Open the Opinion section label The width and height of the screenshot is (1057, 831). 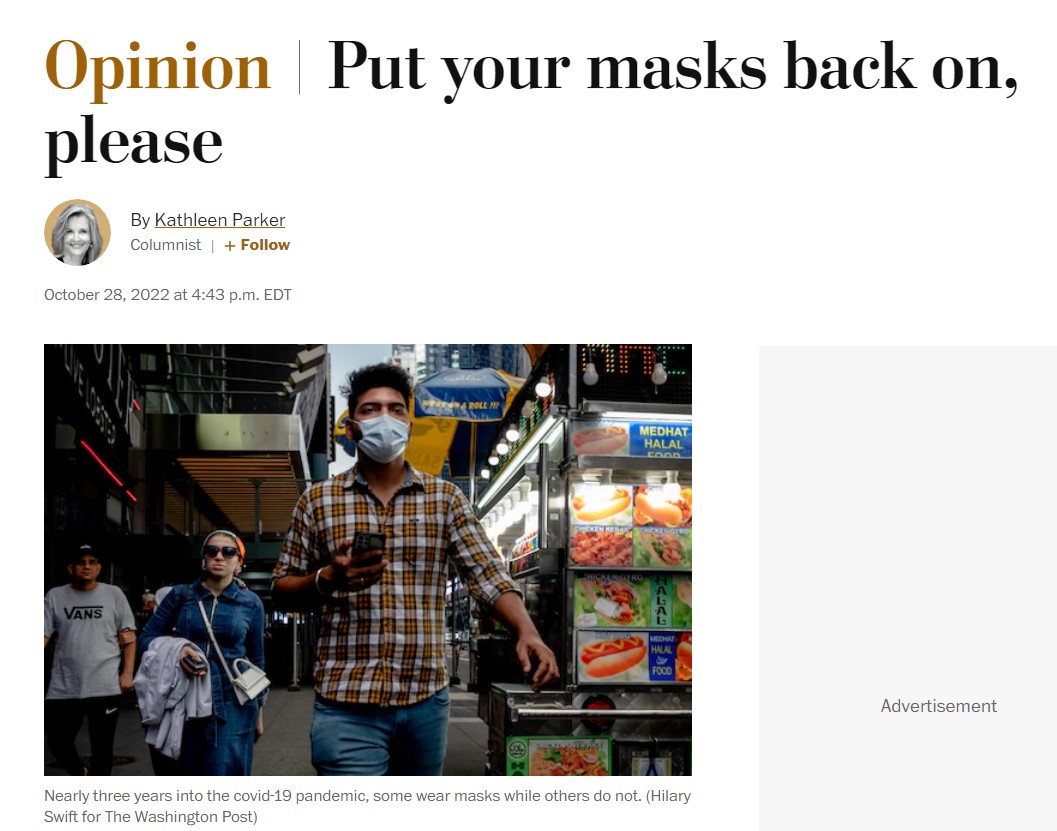coord(157,67)
